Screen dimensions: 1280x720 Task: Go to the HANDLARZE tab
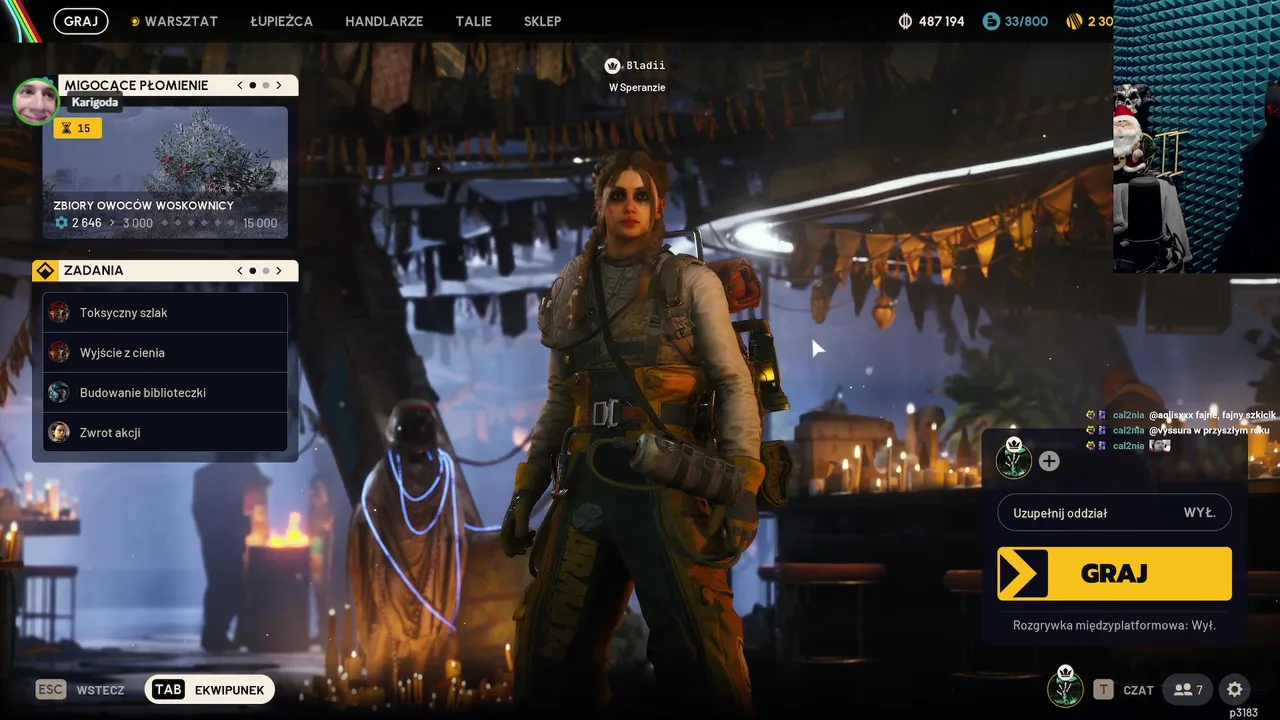tap(384, 21)
